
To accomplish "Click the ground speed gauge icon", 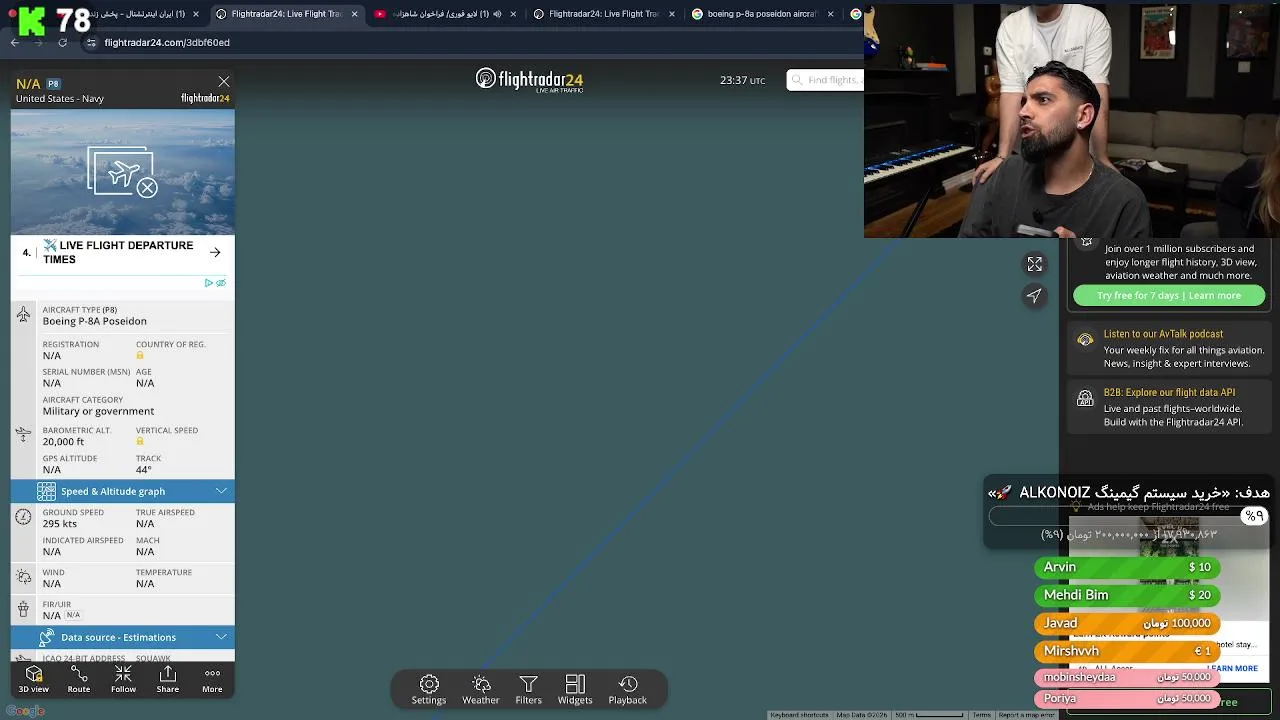I will pos(23,517).
